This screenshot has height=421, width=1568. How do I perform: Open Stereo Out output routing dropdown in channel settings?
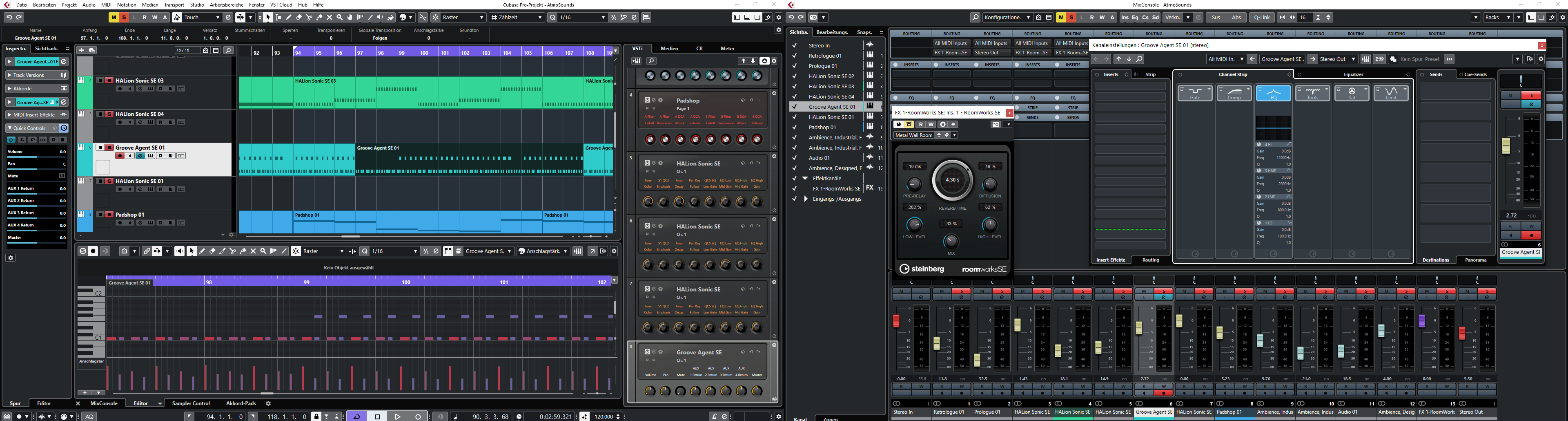click(x=1337, y=59)
